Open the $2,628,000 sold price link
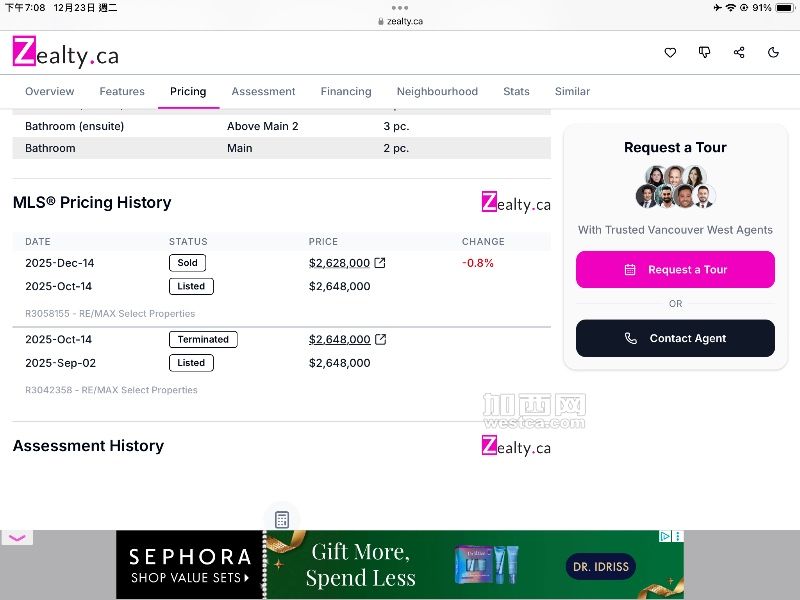 (339, 263)
